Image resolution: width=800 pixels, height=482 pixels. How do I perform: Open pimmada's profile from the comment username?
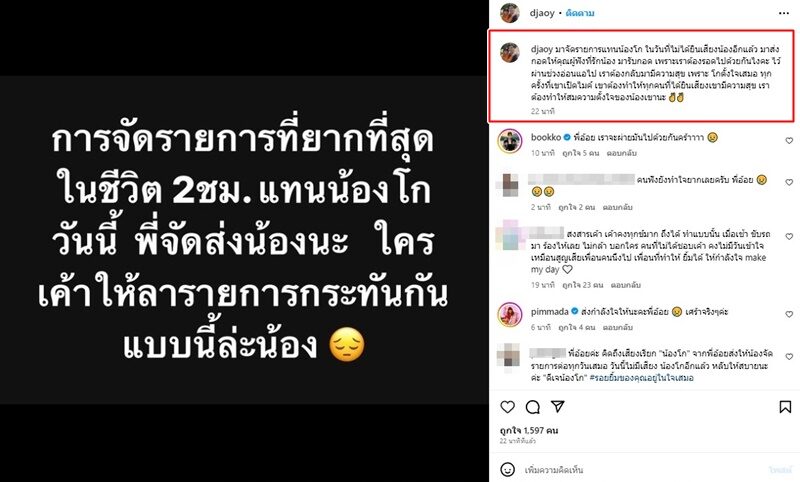(549, 311)
